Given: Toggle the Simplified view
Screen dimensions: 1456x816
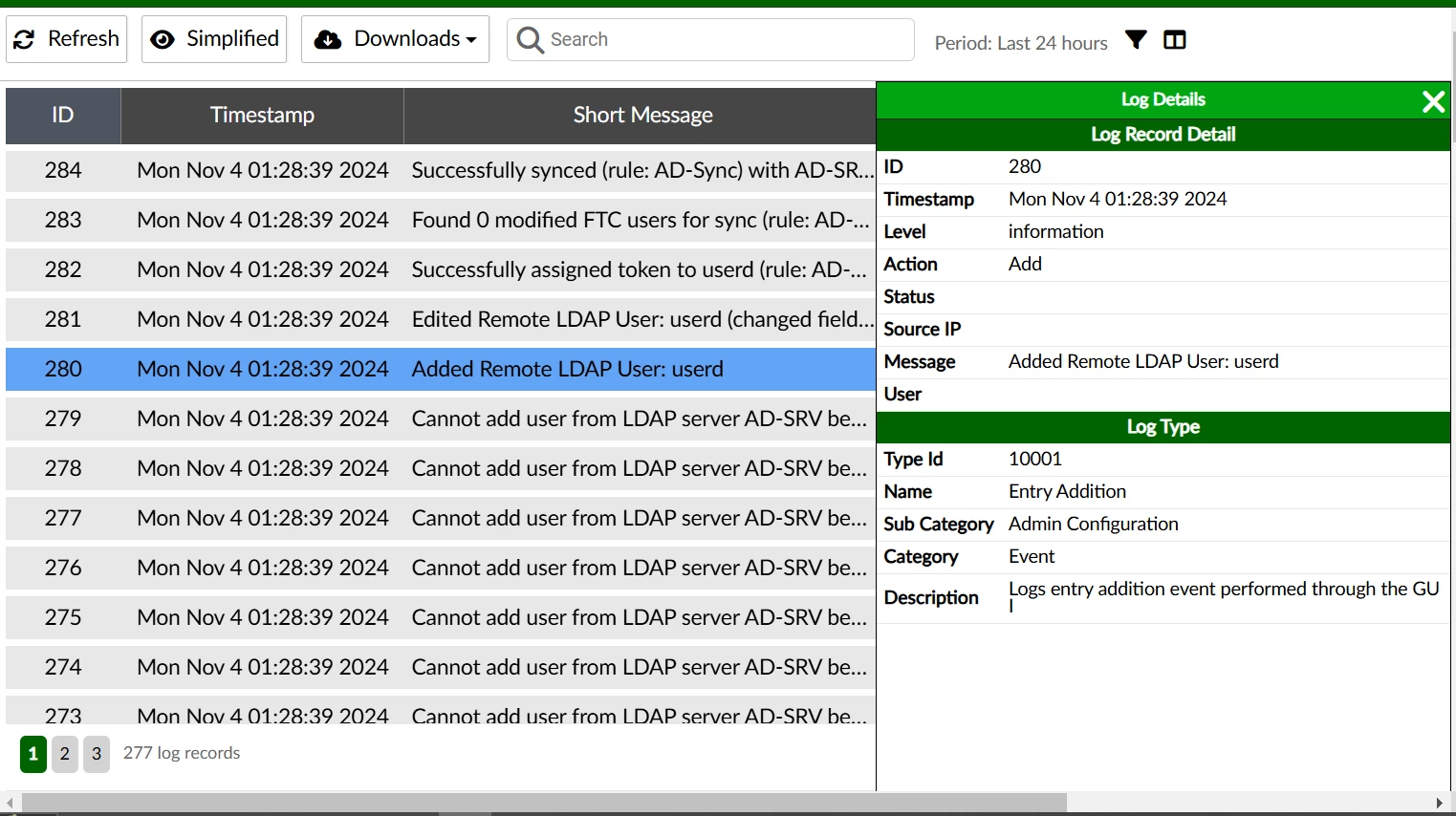Looking at the screenshot, I should click(214, 39).
